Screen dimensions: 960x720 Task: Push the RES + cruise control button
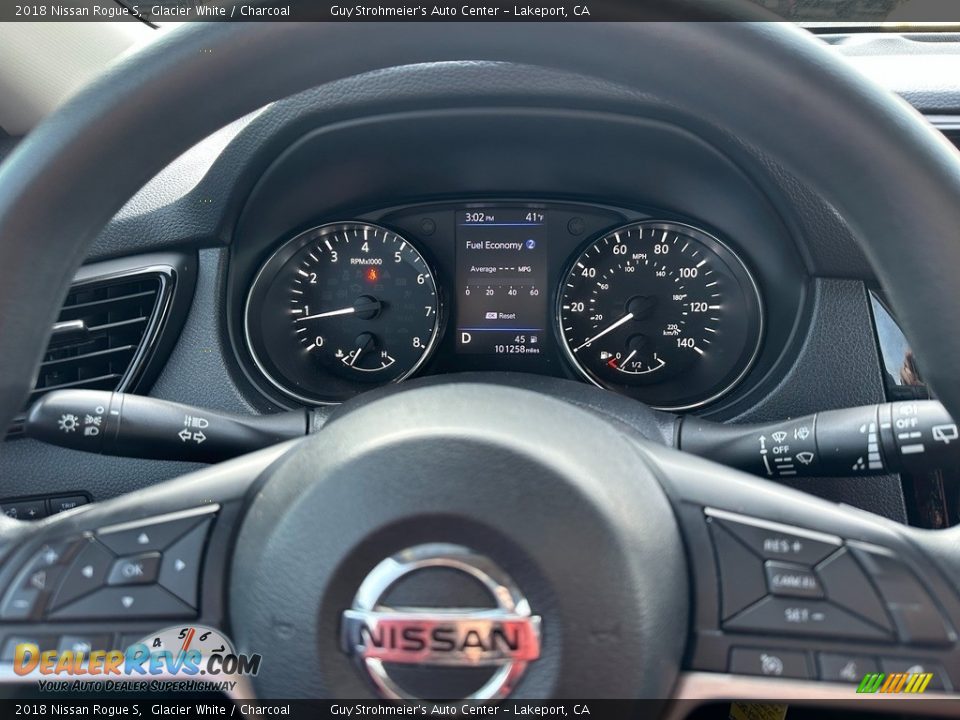coord(782,546)
